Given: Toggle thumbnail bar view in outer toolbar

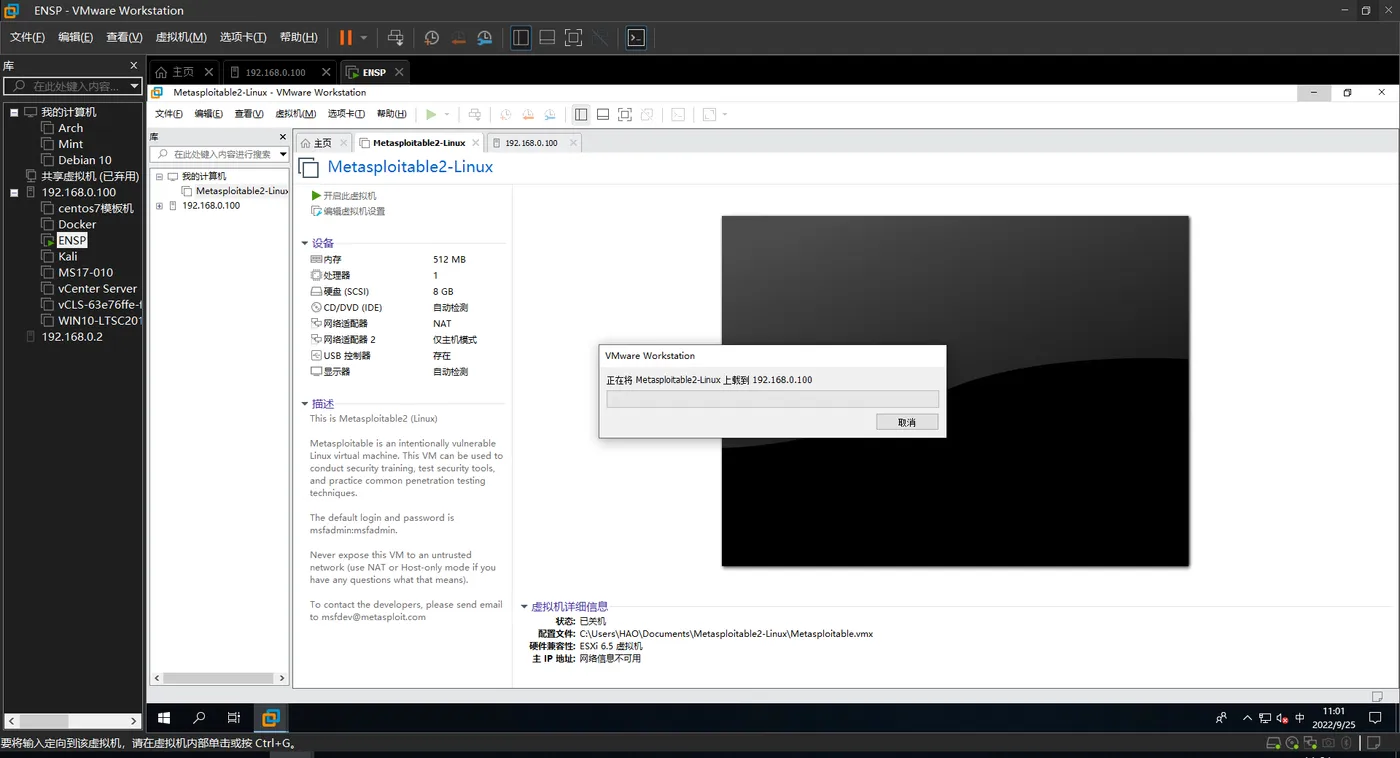Looking at the screenshot, I should tap(547, 38).
